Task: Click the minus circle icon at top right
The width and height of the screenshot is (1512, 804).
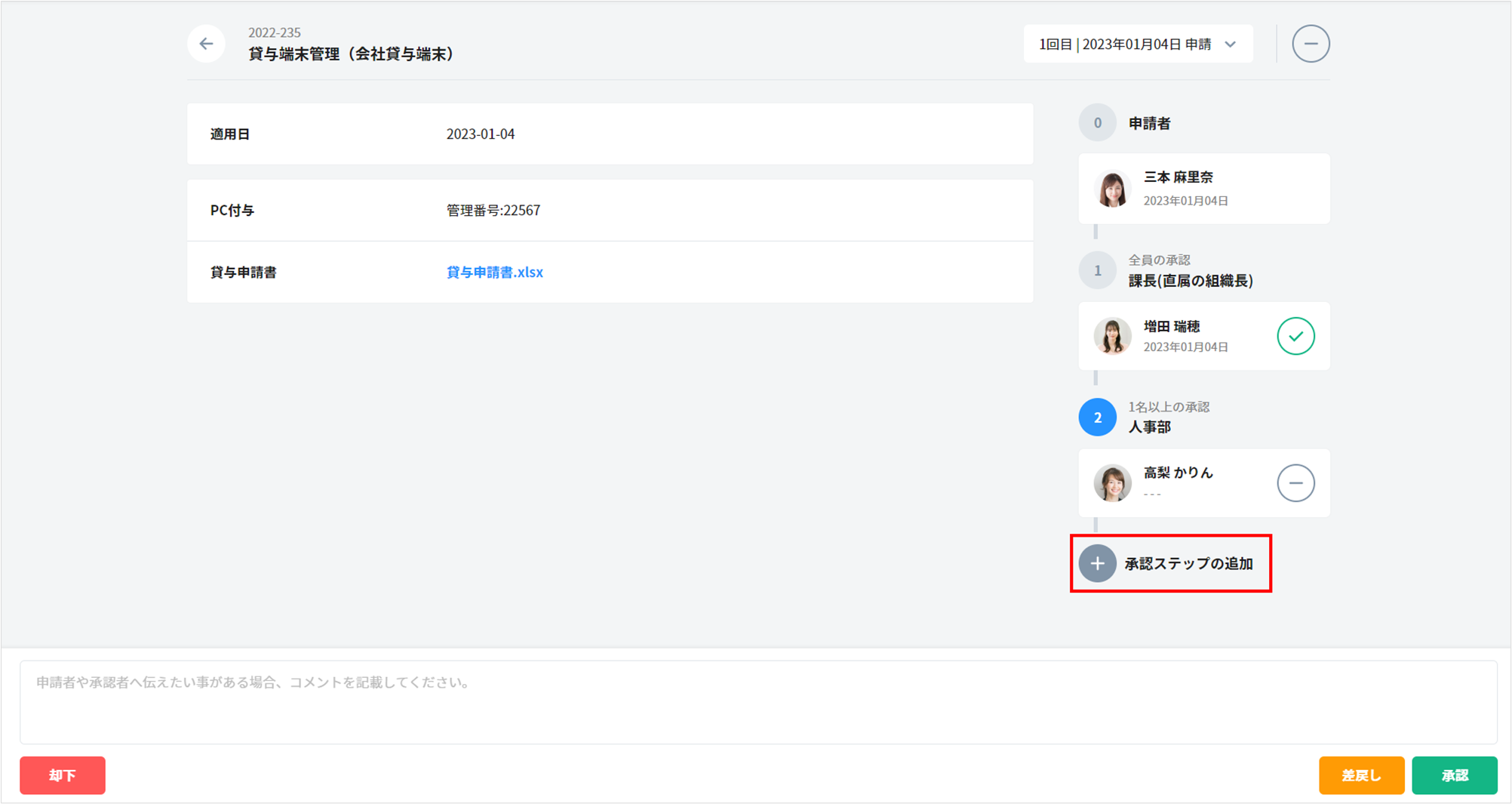Action: (1311, 44)
